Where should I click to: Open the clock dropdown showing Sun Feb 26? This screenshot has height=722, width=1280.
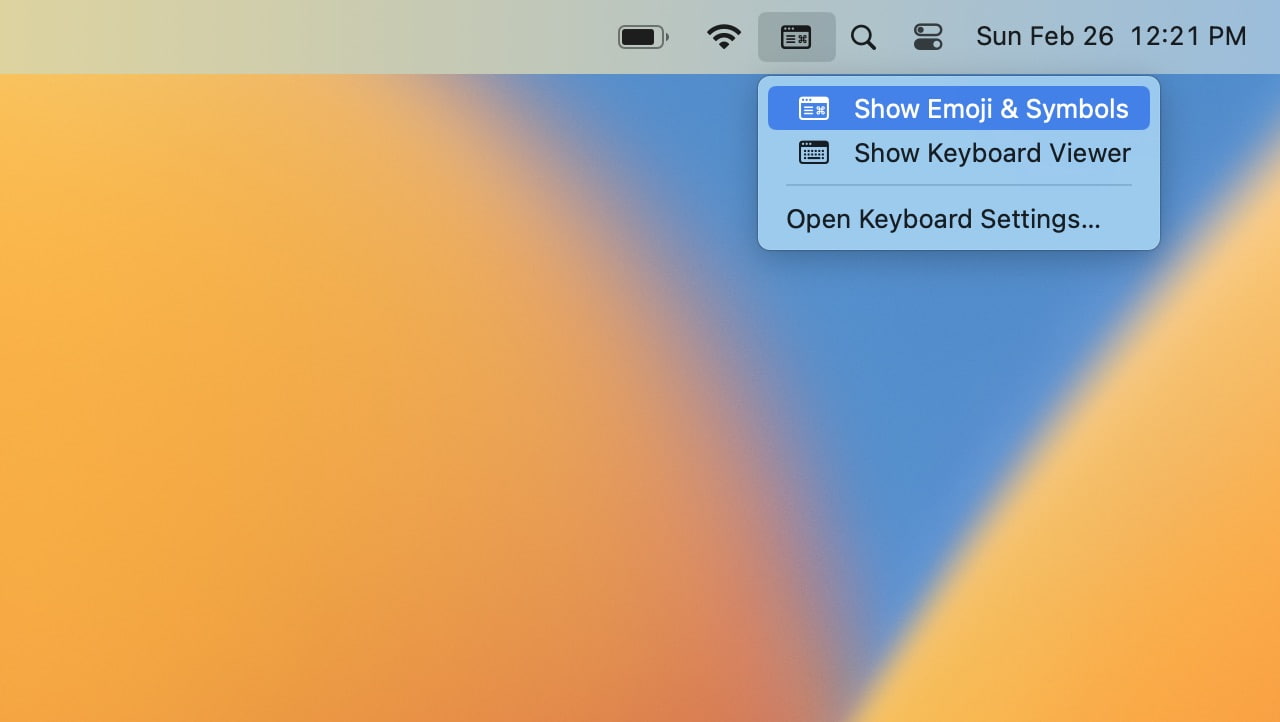click(x=1044, y=36)
